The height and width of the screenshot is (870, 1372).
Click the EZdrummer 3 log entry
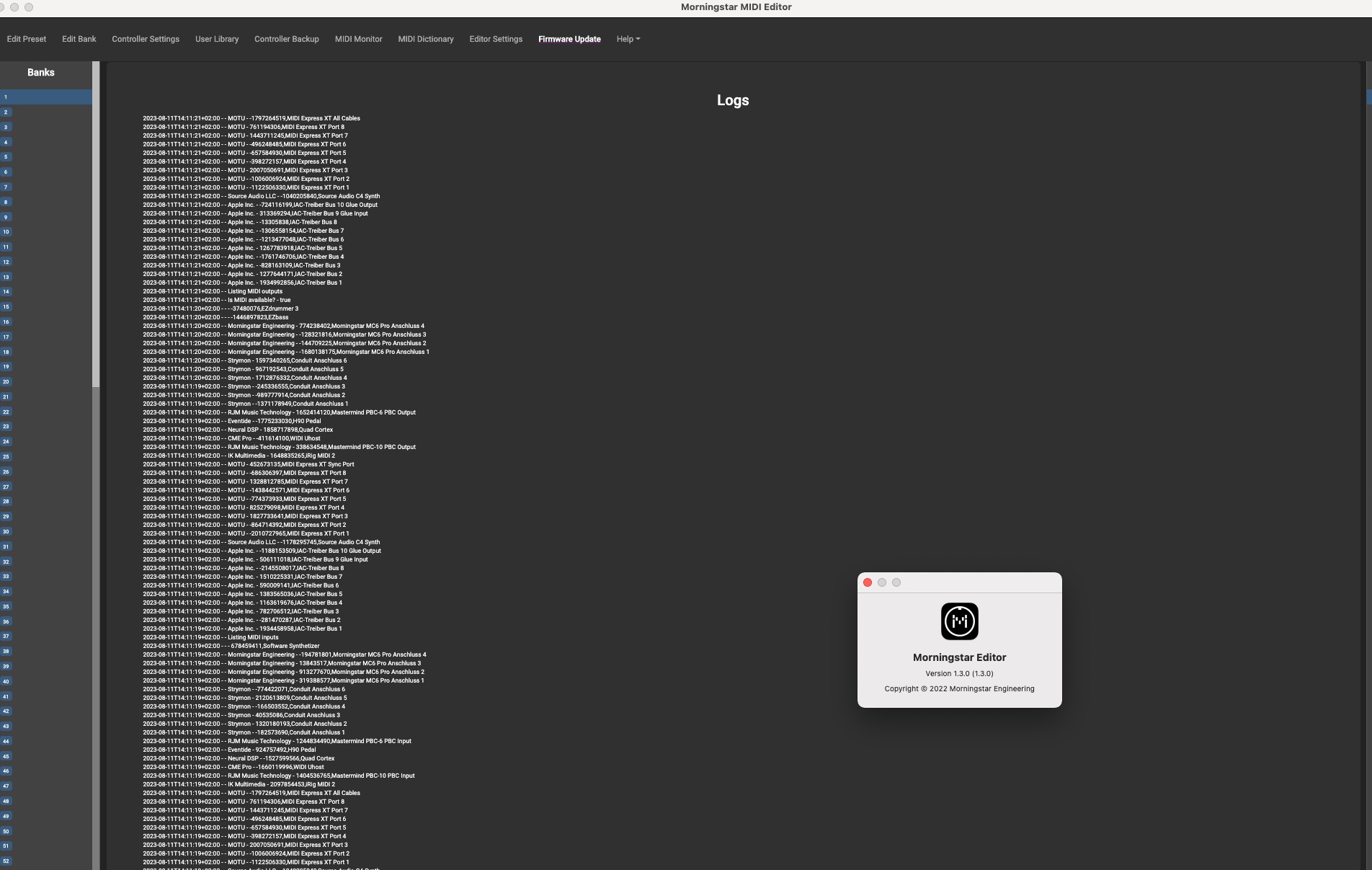(220, 309)
